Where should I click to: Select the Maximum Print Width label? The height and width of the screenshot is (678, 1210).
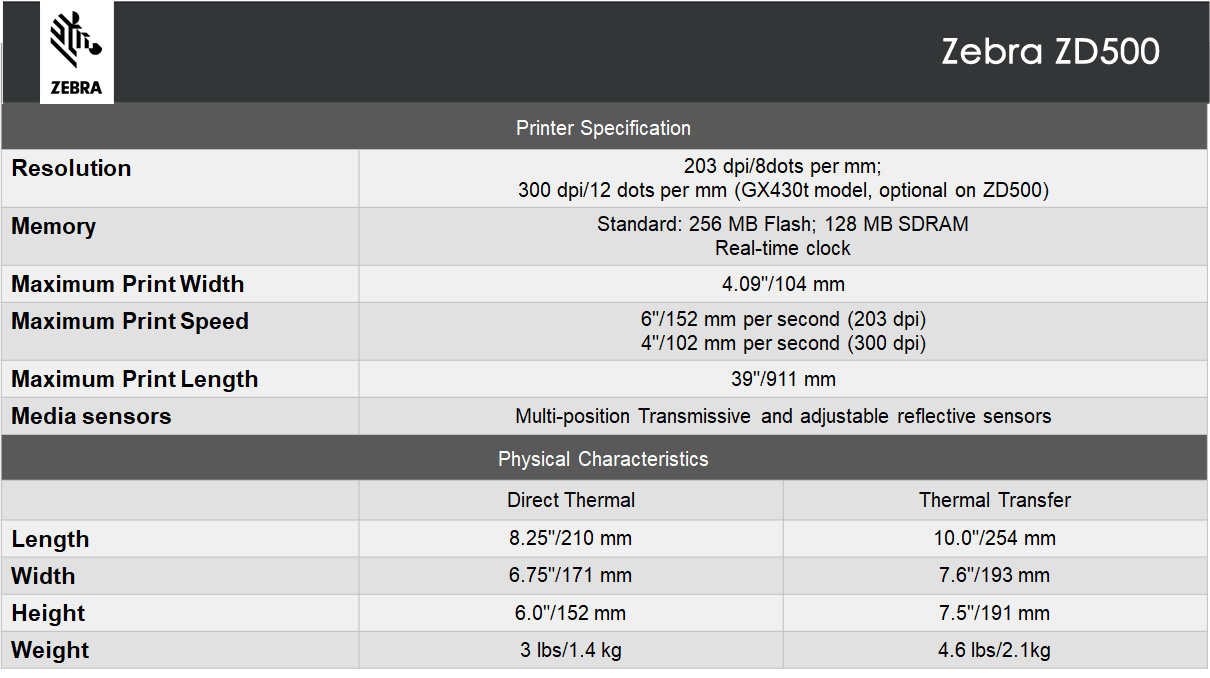pos(128,284)
